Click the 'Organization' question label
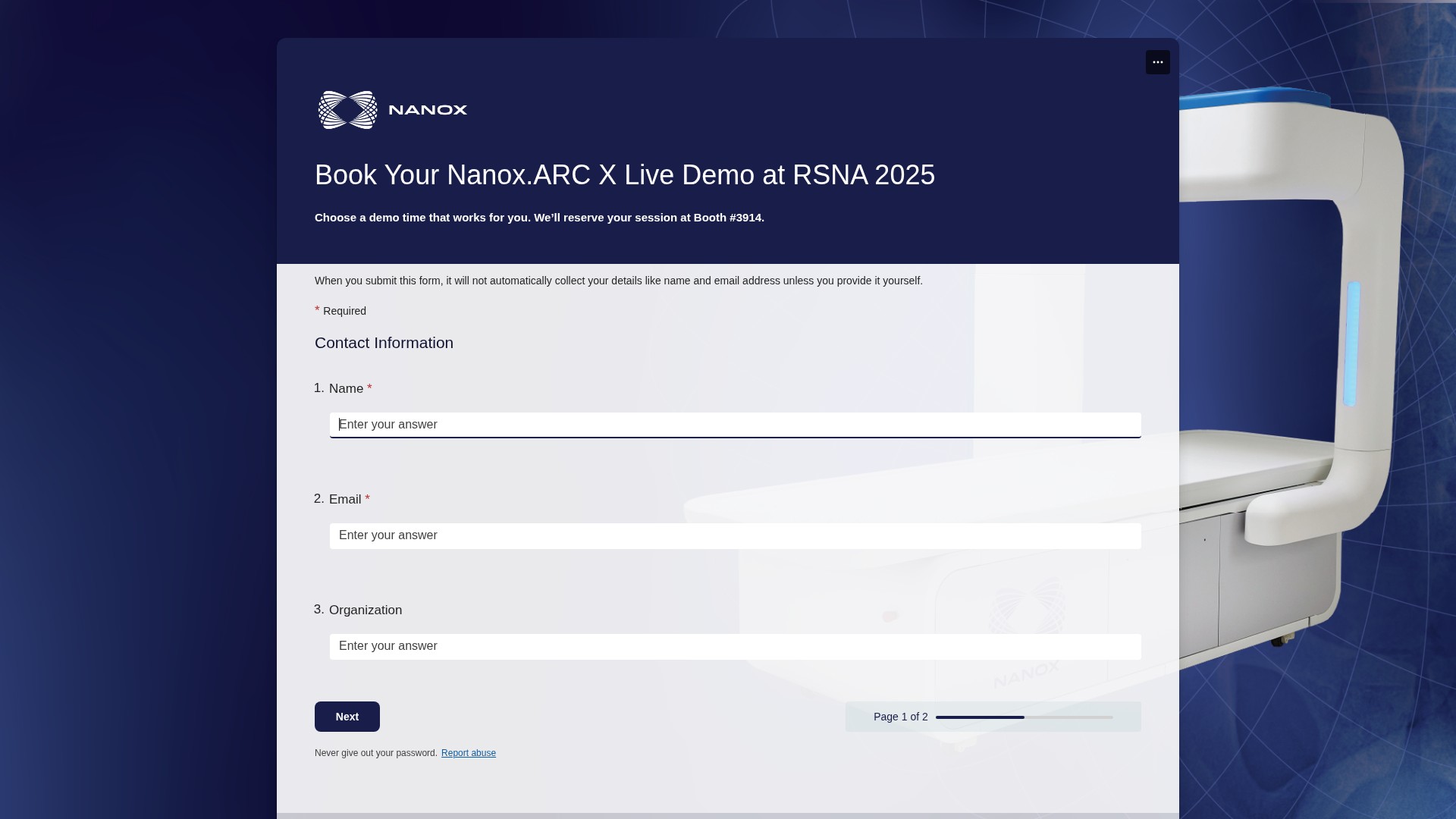 366,610
